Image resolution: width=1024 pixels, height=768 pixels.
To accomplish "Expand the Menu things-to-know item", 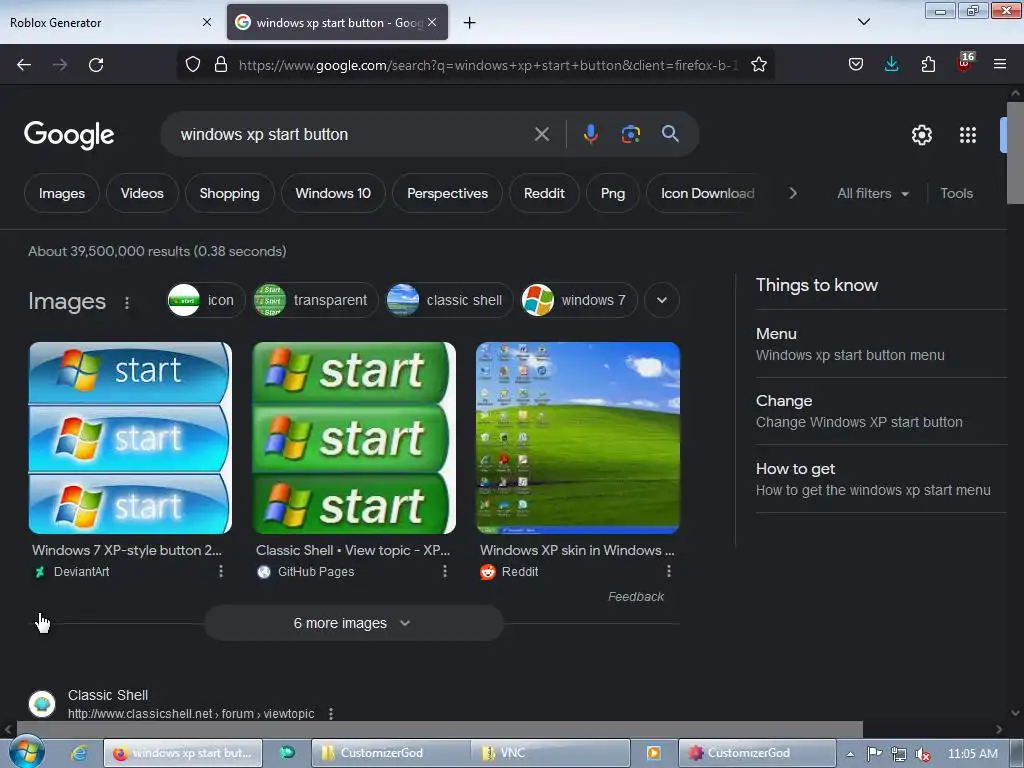I will (881, 344).
